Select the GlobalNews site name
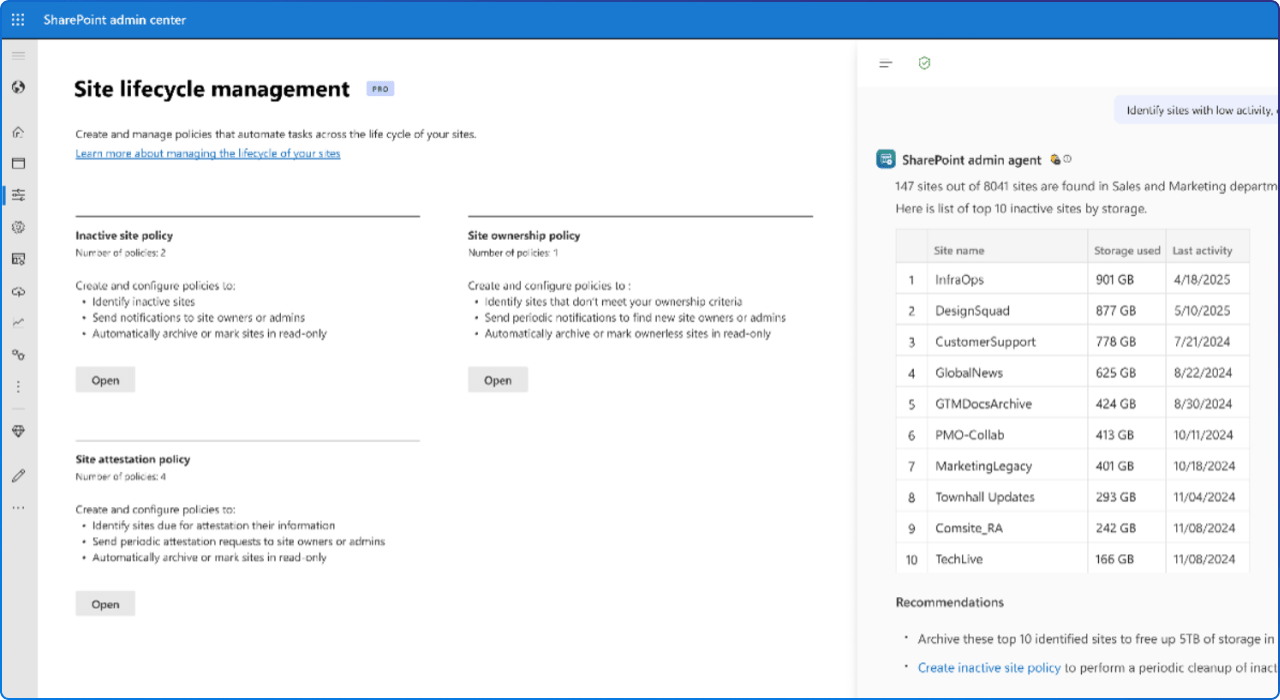Screen dimensions: 1280x700 coord(969,373)
